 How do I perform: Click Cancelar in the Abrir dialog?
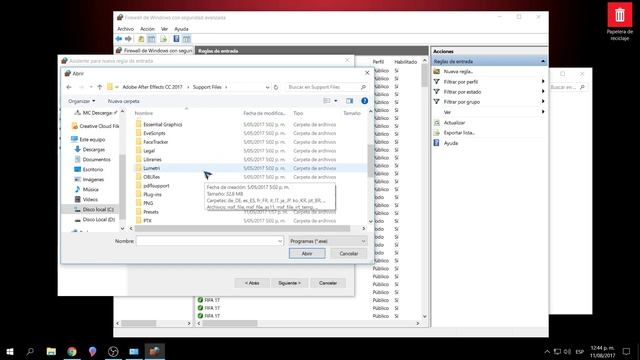349,253
